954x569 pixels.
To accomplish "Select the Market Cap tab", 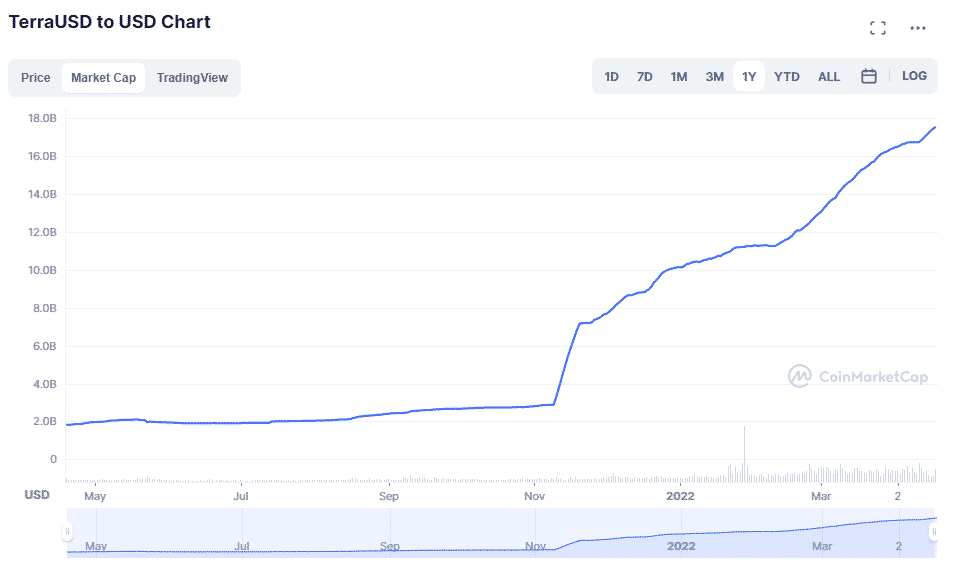I will [103, 78].
